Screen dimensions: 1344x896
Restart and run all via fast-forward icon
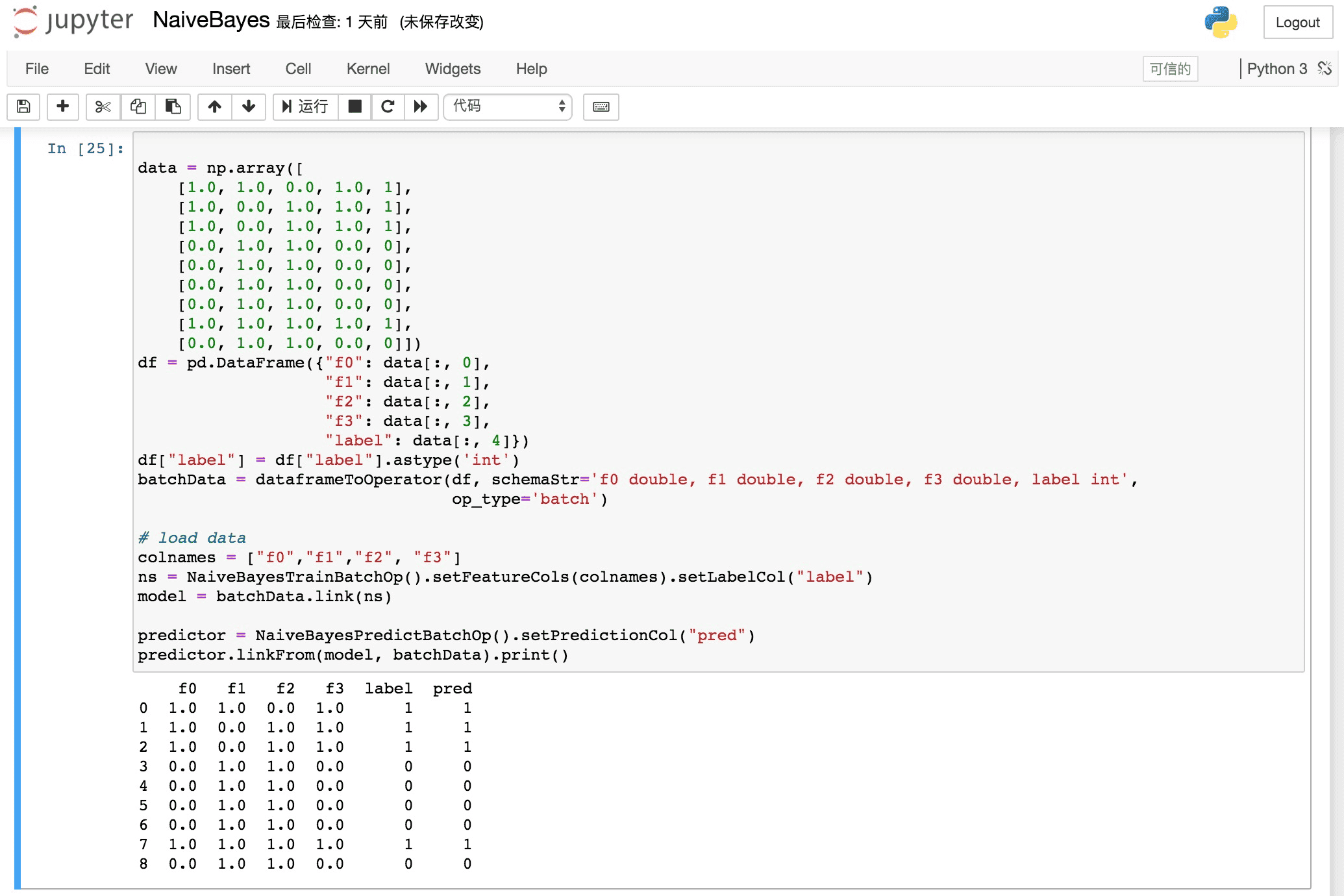421,107
